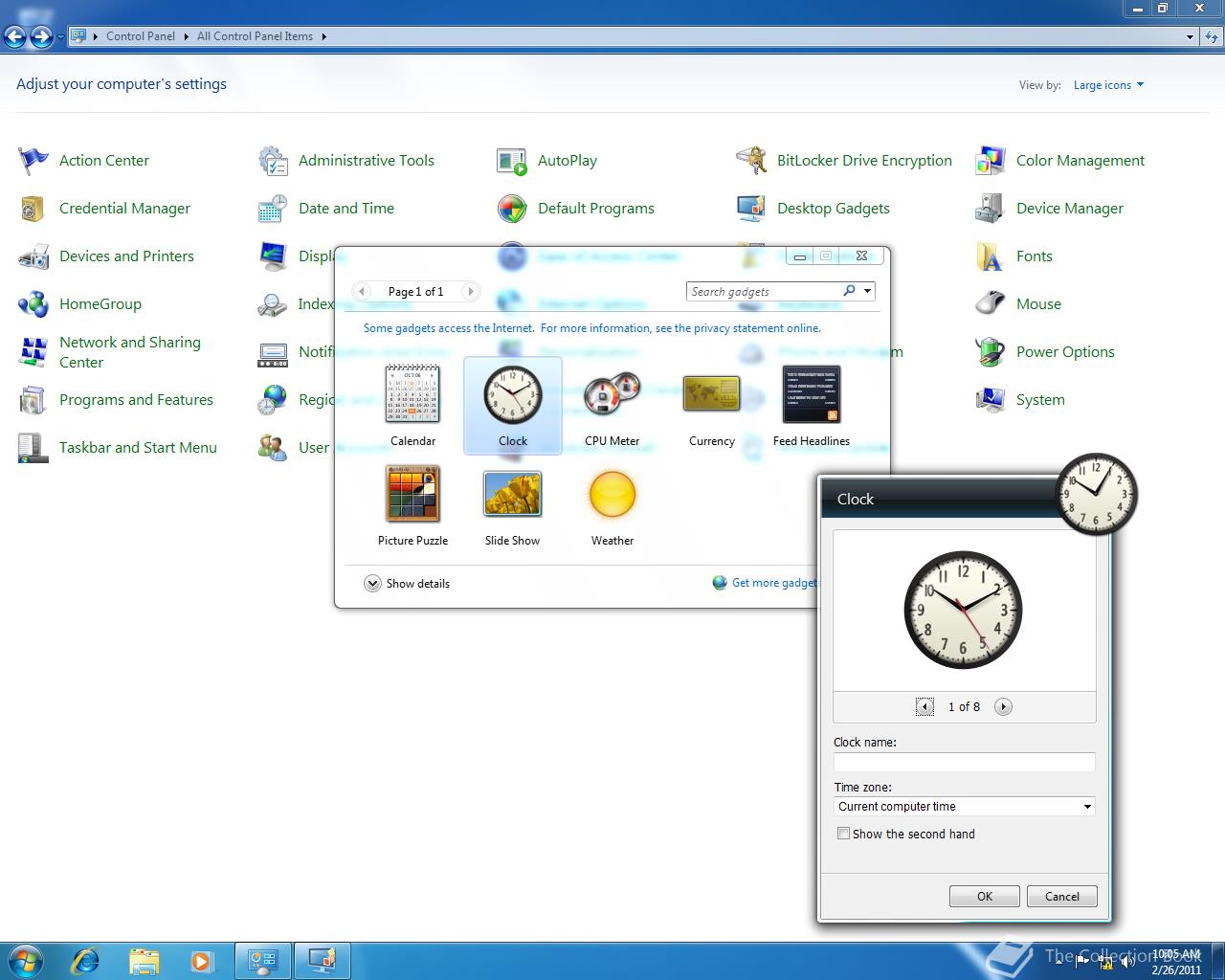The height and width of the screenshot is (980, 1225).
Task: Select the Picture Puzzle gadget
Action: click(x=412, y=504)
